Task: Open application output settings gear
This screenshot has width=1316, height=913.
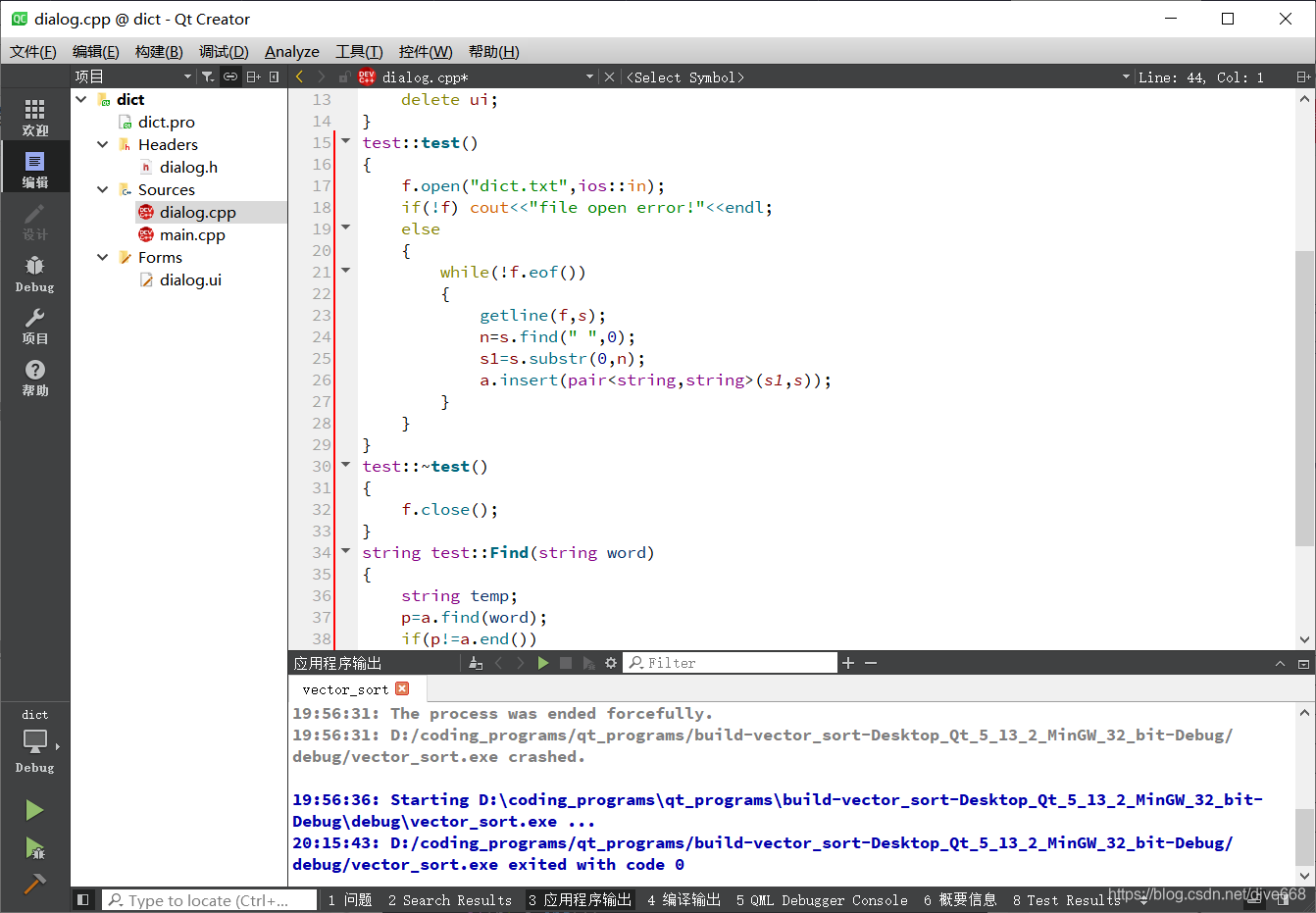Action: point(611,663)
